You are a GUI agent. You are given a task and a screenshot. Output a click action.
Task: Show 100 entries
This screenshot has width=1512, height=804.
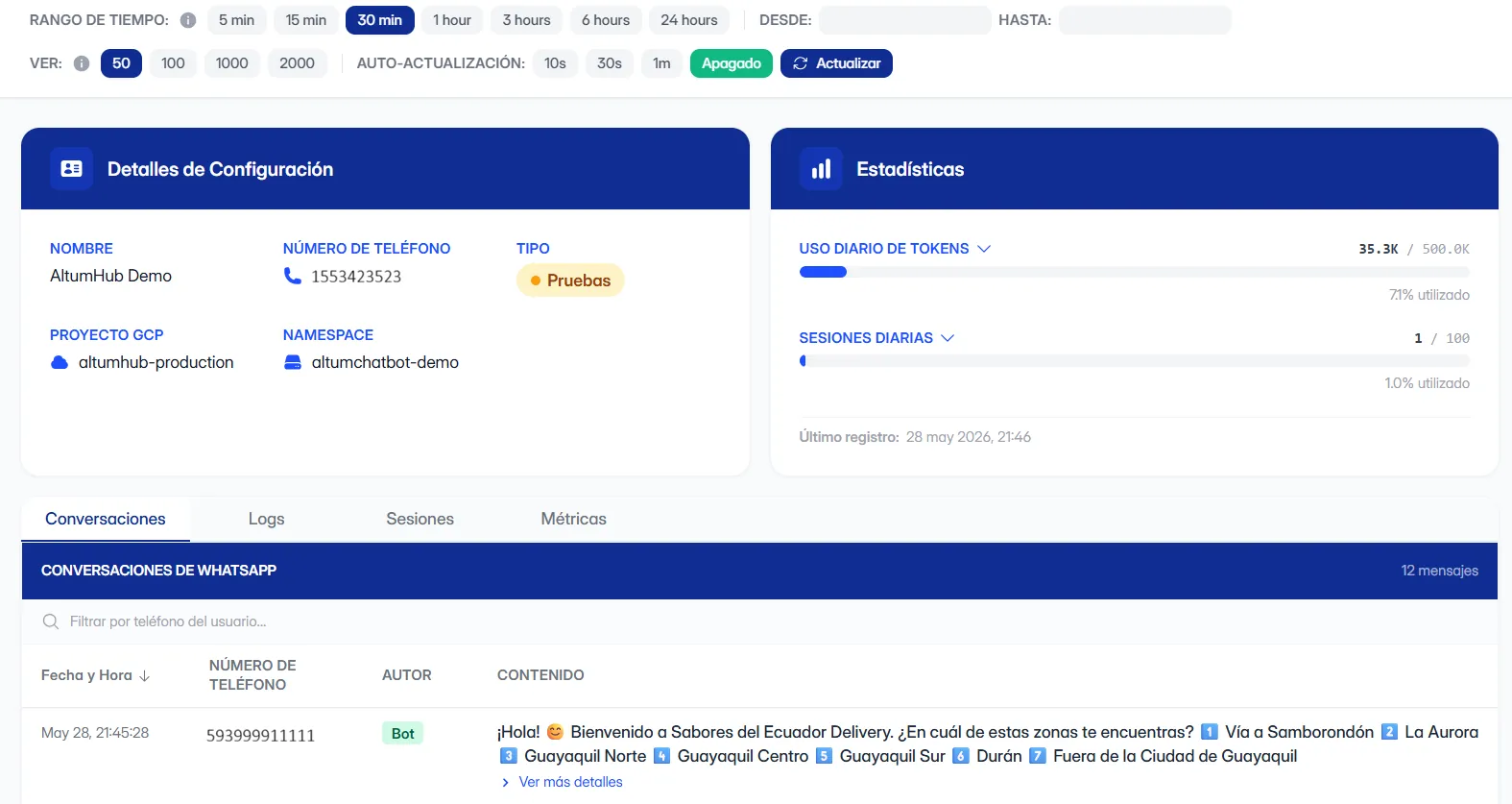[x=173, y=63]
